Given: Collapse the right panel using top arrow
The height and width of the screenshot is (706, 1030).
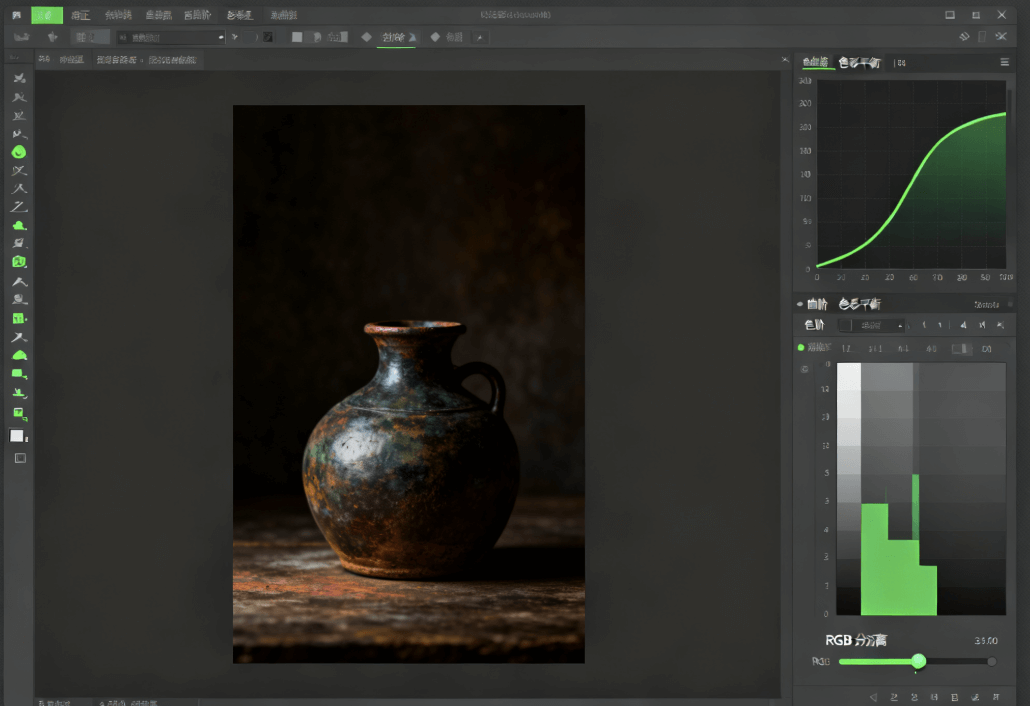Looking at the screenshot, I should coord(785,61).
